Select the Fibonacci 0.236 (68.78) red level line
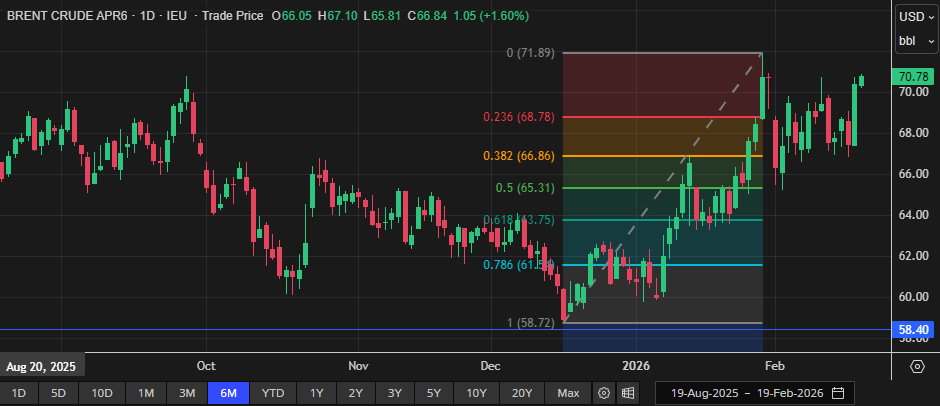 [662, 117]
